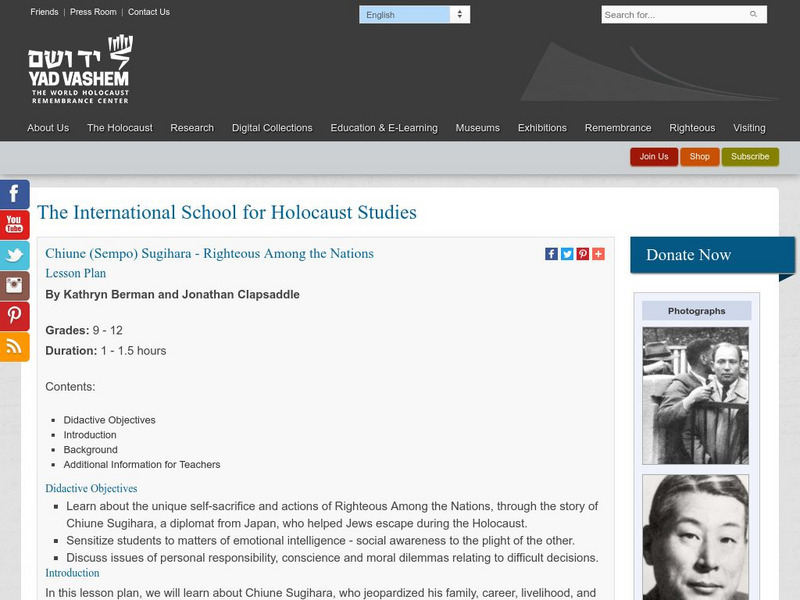Jump to Additional Information for Teachers item
The height and width of the screenshot is (600, 800).
(142, 464)
